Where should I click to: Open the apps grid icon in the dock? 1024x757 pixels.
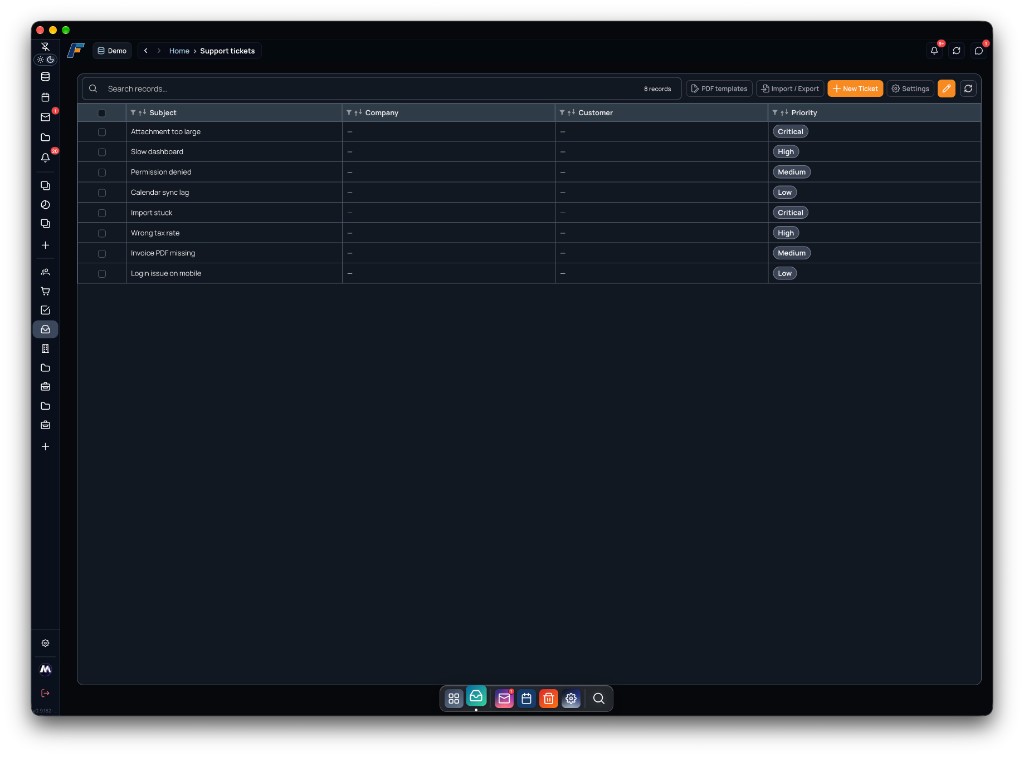pos(453,698)
